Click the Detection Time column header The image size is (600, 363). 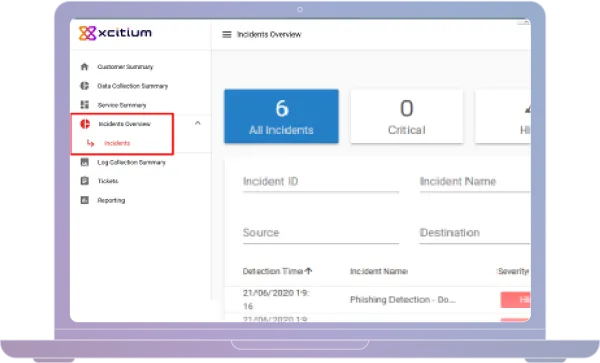273,271
